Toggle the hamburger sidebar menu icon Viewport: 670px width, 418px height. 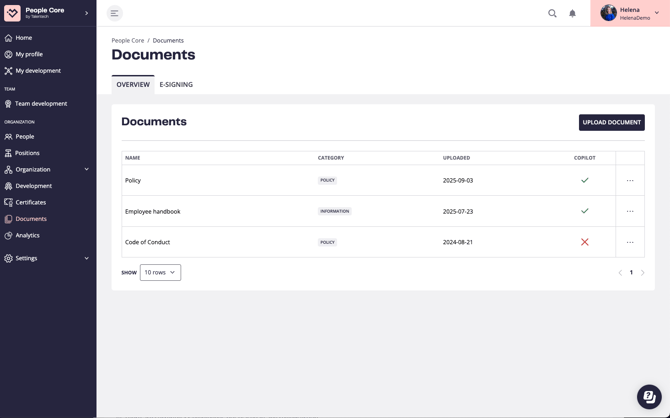tap(115, 13)
